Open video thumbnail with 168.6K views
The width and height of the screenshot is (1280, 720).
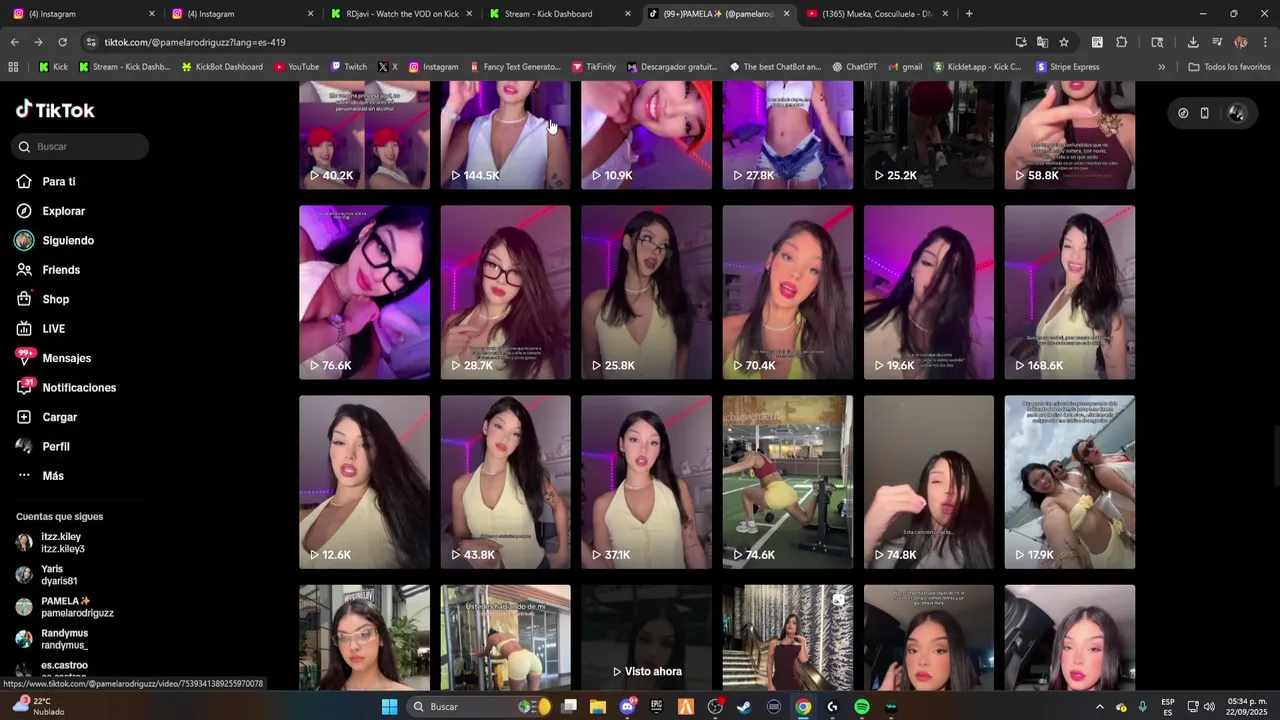[x=1070, y=292]
